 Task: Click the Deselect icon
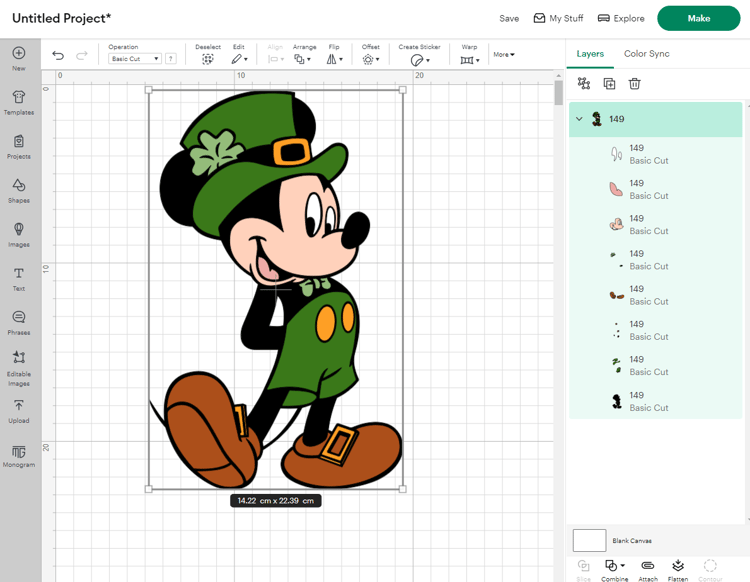click(x=208, y=59)
